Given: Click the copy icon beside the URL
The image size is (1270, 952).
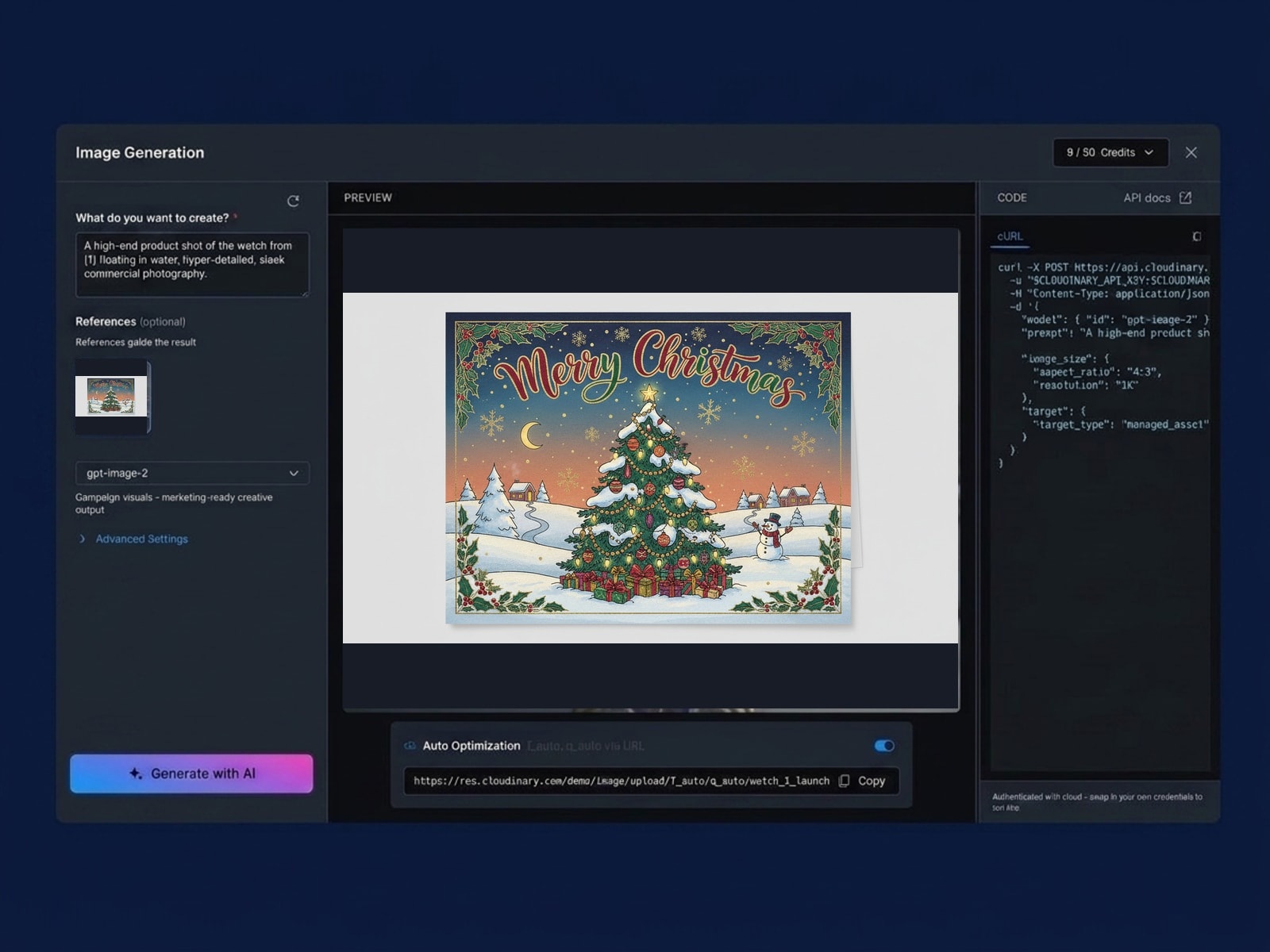Looking at the screenshot, I should (844, 781).
